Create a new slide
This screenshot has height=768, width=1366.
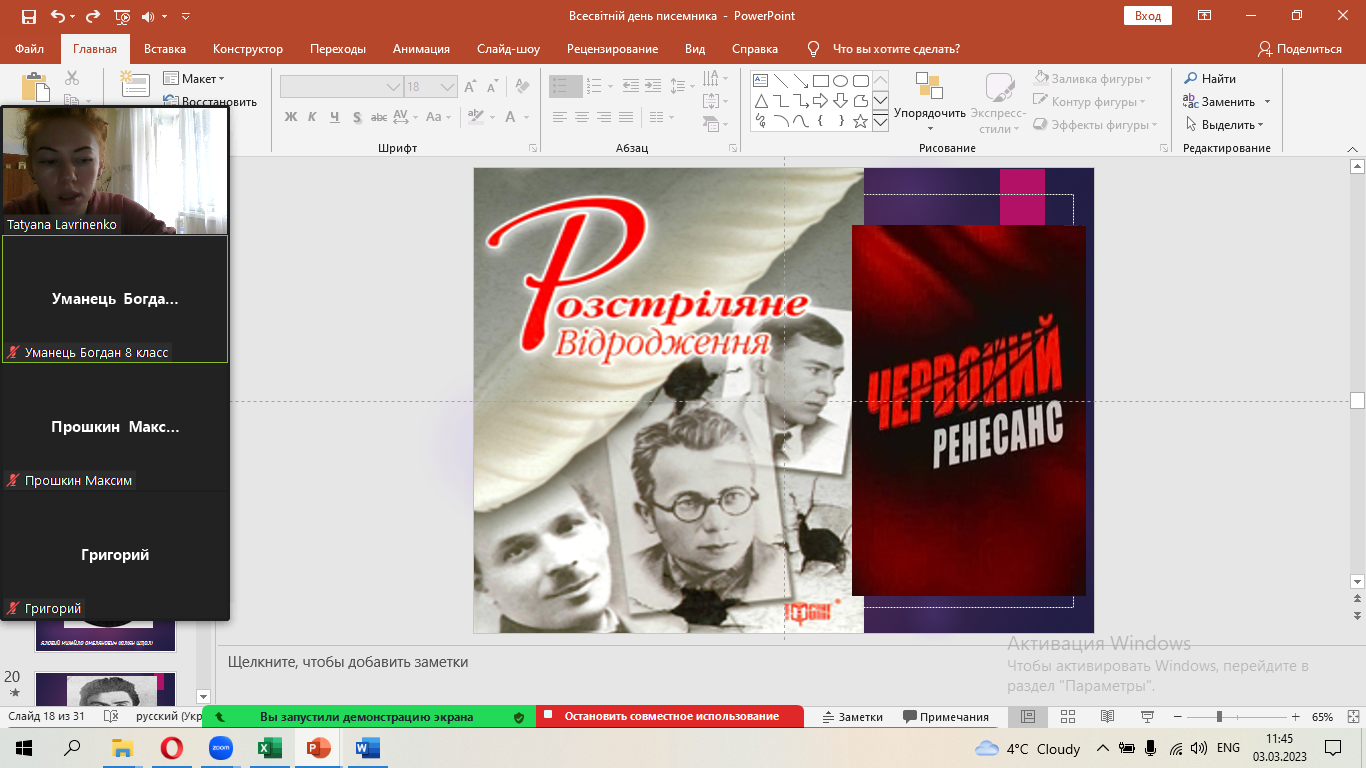coord(135,84)
